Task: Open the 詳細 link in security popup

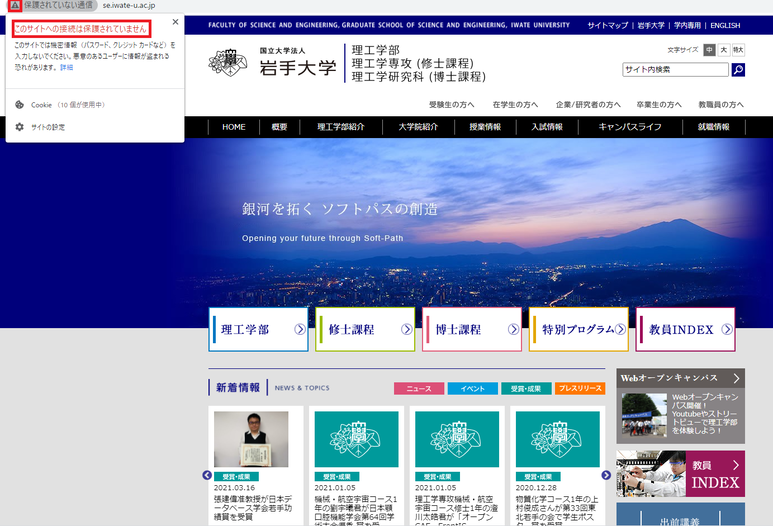Action: click(x=67, y=68)
